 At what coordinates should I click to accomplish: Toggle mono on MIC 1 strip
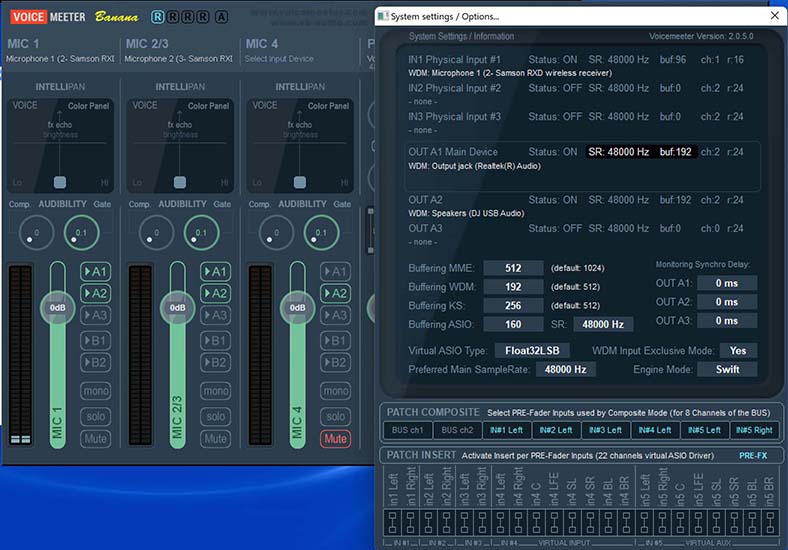[95, 391]
